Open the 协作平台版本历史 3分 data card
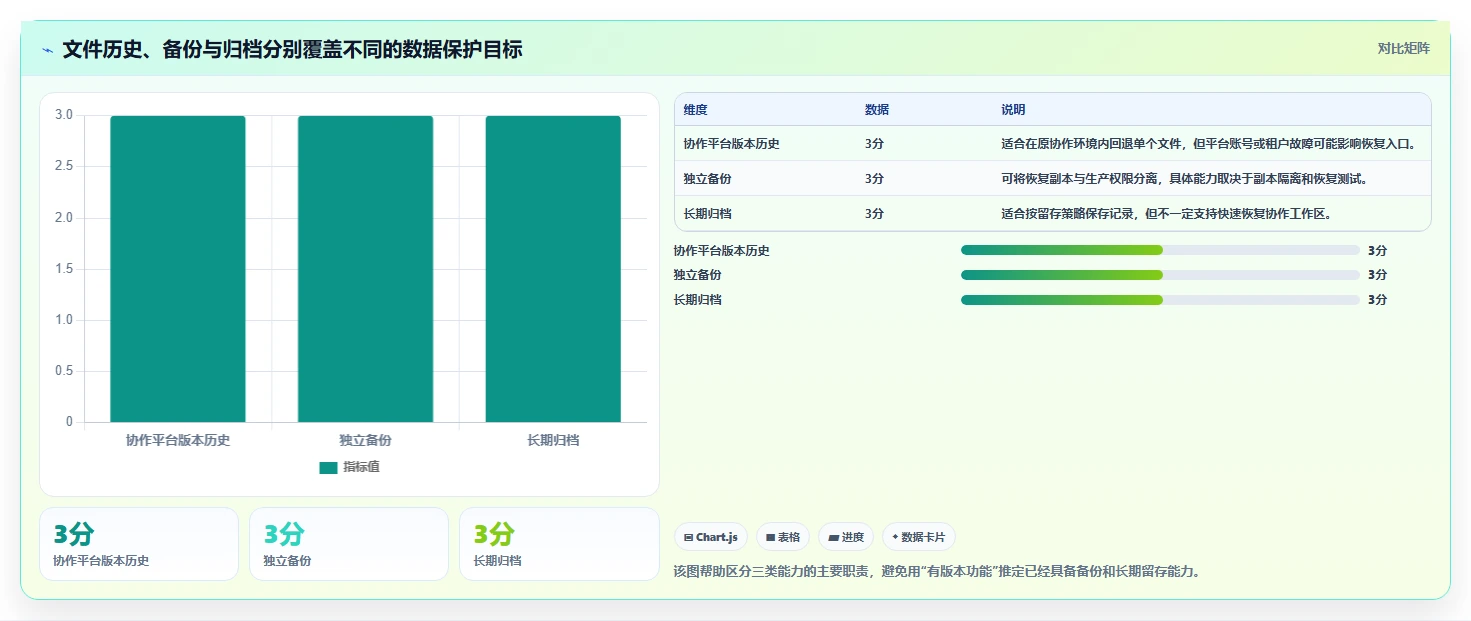The image size is (1471, 621). pyautogui.click(x=139, y=544)
